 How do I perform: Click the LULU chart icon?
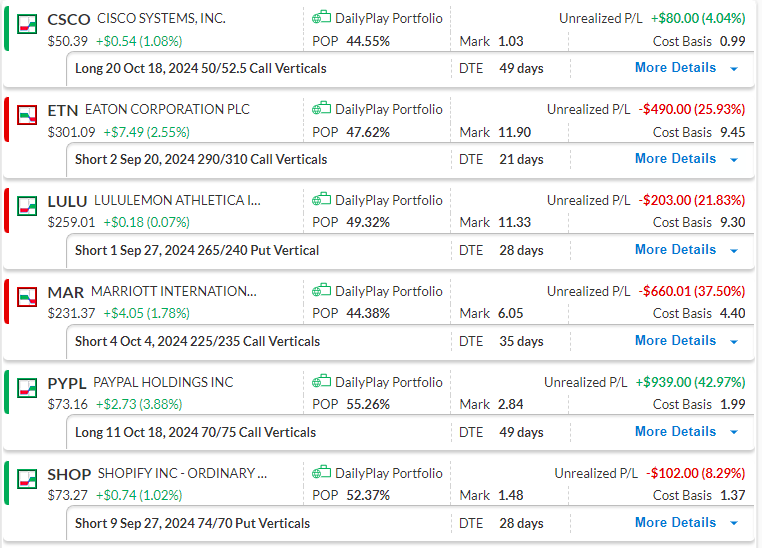tap(27, 206)
